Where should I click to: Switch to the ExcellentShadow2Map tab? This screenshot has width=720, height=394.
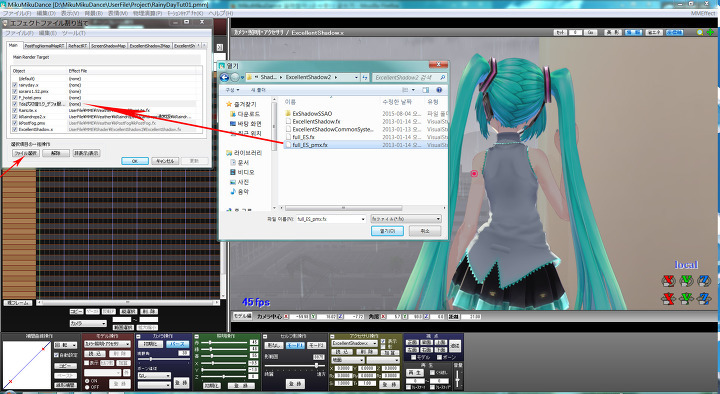[150, 46]
